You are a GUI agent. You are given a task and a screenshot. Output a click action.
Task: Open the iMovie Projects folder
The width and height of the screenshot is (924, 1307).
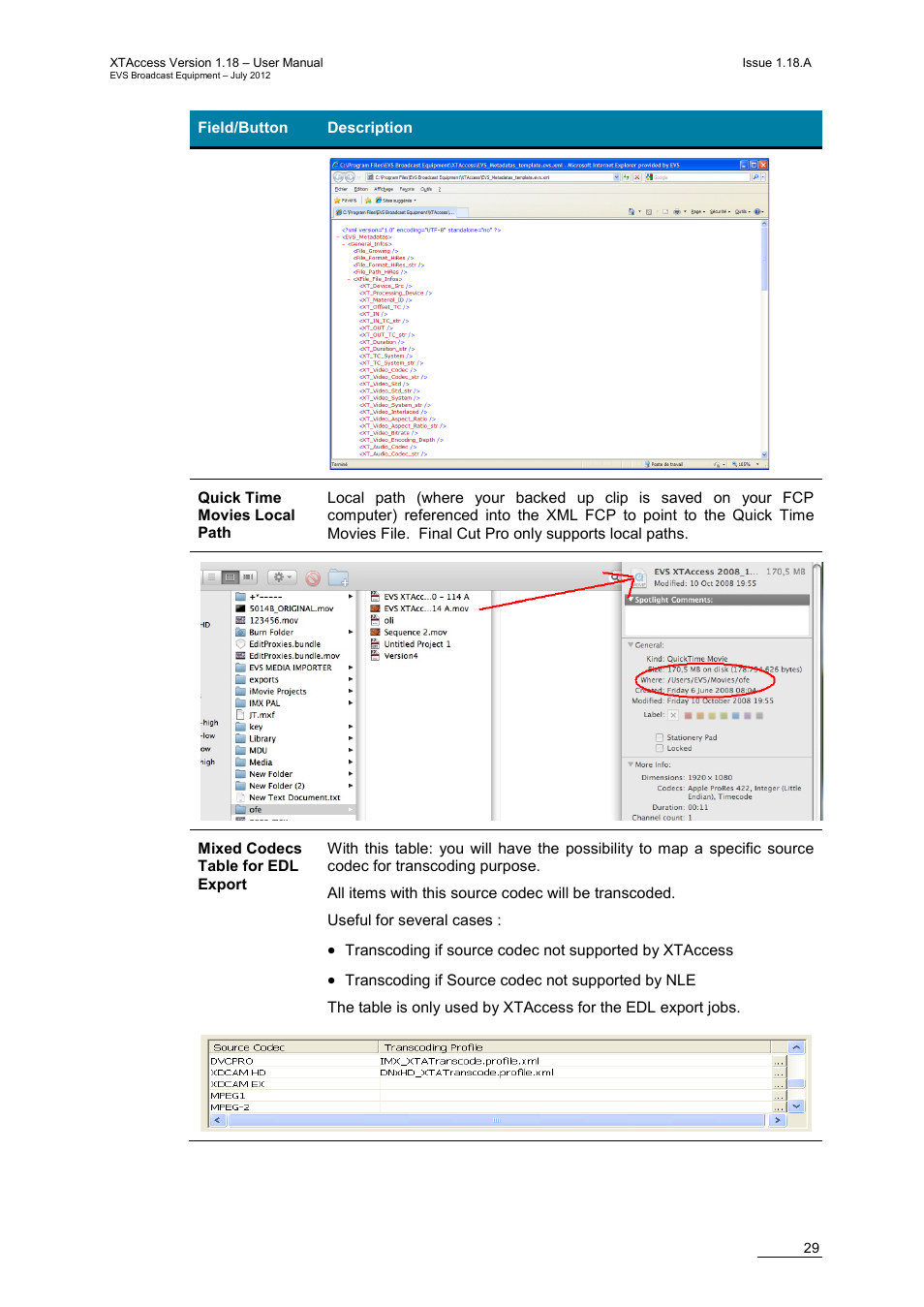click(x=271, y=692)
